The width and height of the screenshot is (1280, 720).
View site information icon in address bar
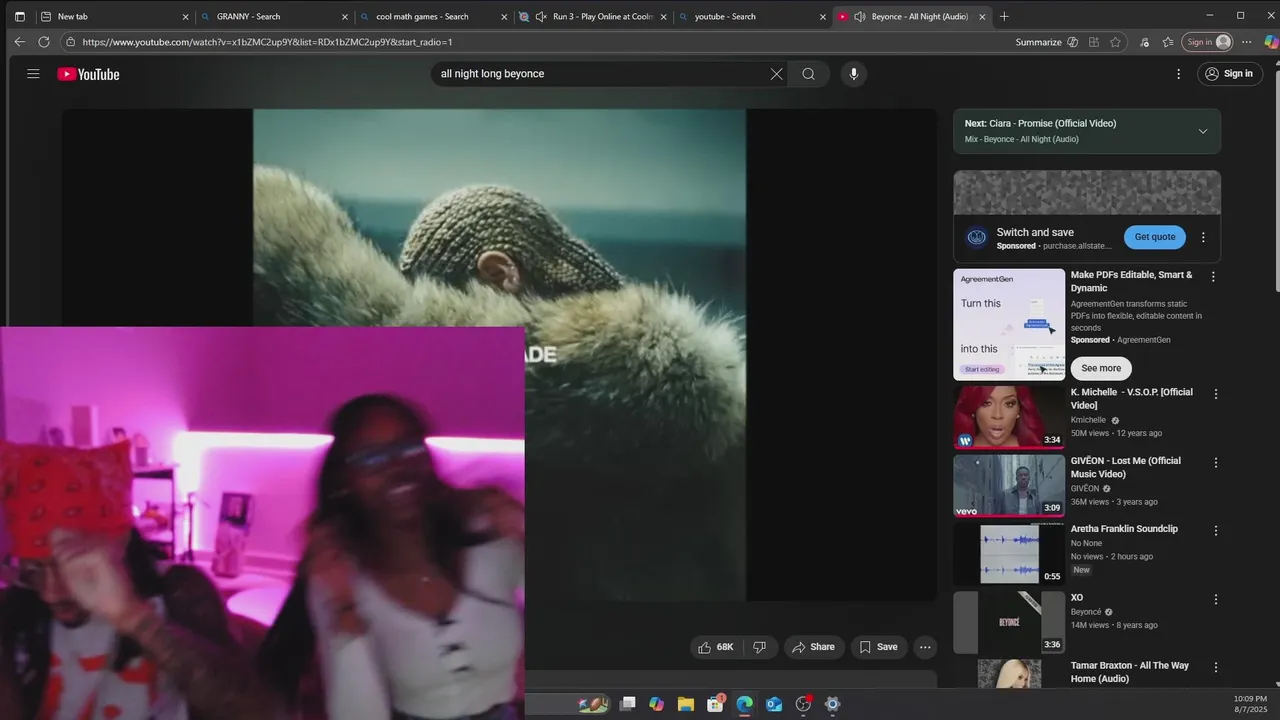click(x=70, y=42)
